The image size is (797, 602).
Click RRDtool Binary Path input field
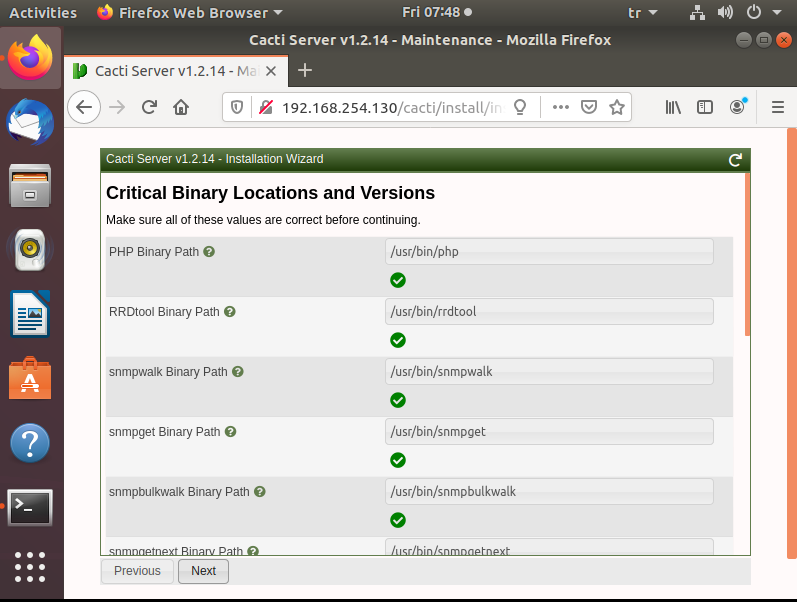[549, 312]
